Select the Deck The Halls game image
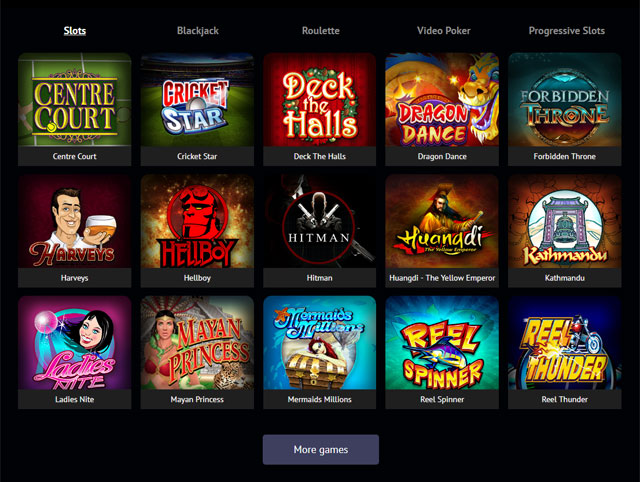This screenshot has height=482, width=640. (x=320, y=100)
